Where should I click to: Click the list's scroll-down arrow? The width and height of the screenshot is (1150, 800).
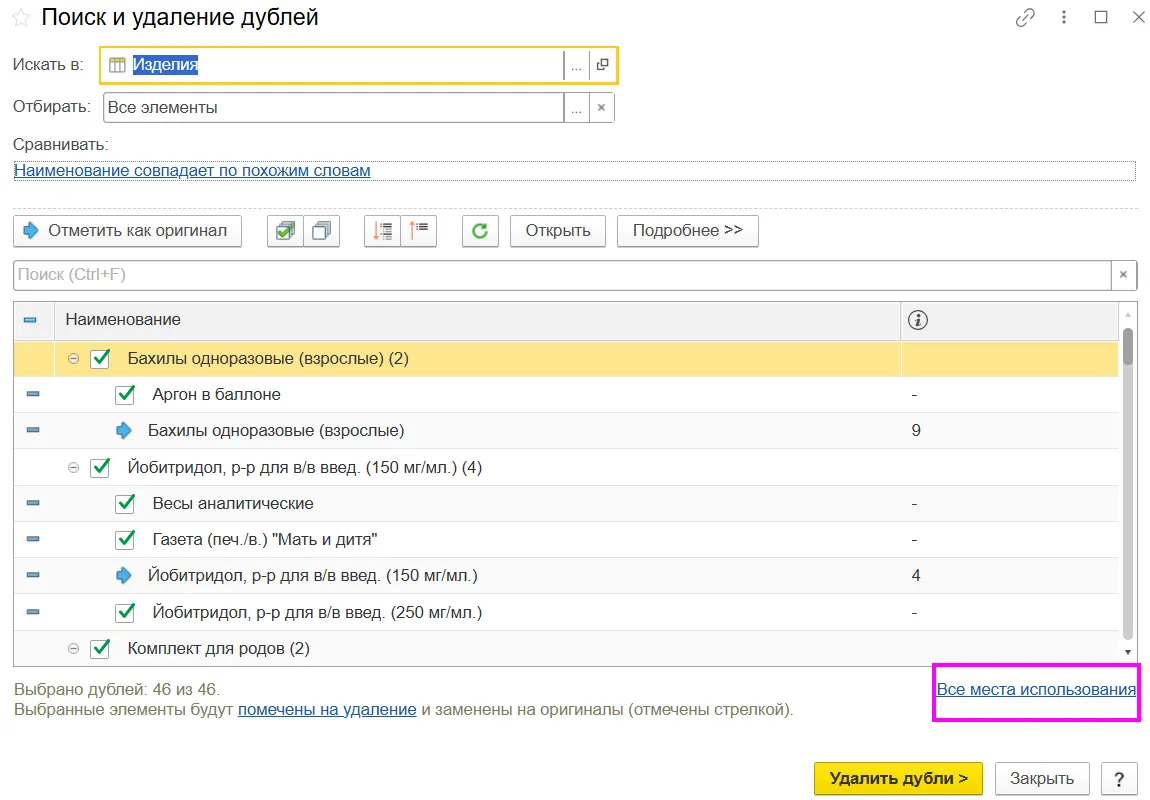pos(1128,652)
